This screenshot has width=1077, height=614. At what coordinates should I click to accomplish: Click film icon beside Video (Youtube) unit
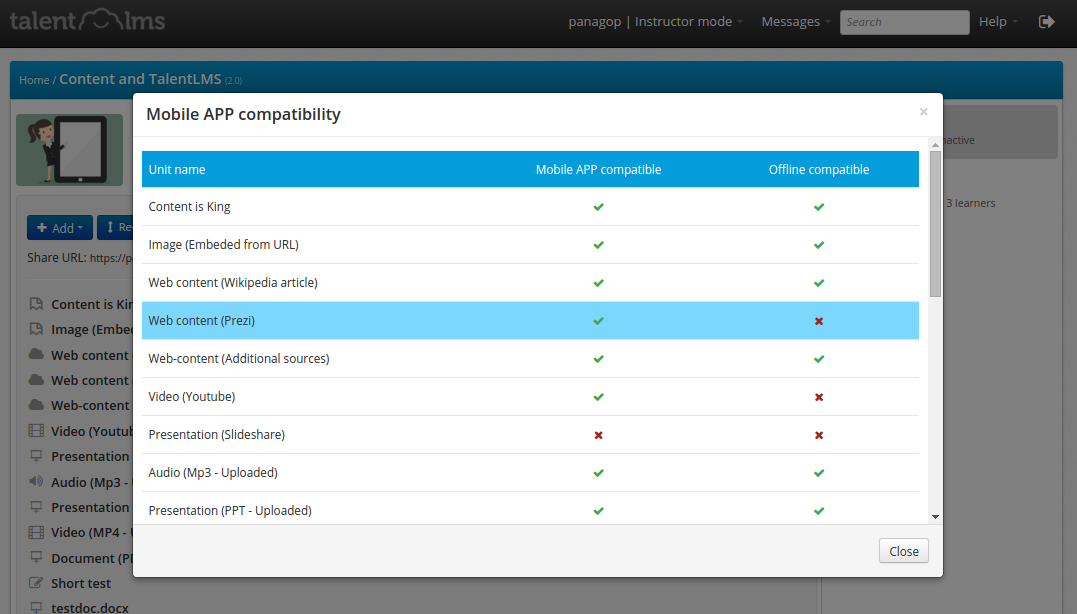36,431
